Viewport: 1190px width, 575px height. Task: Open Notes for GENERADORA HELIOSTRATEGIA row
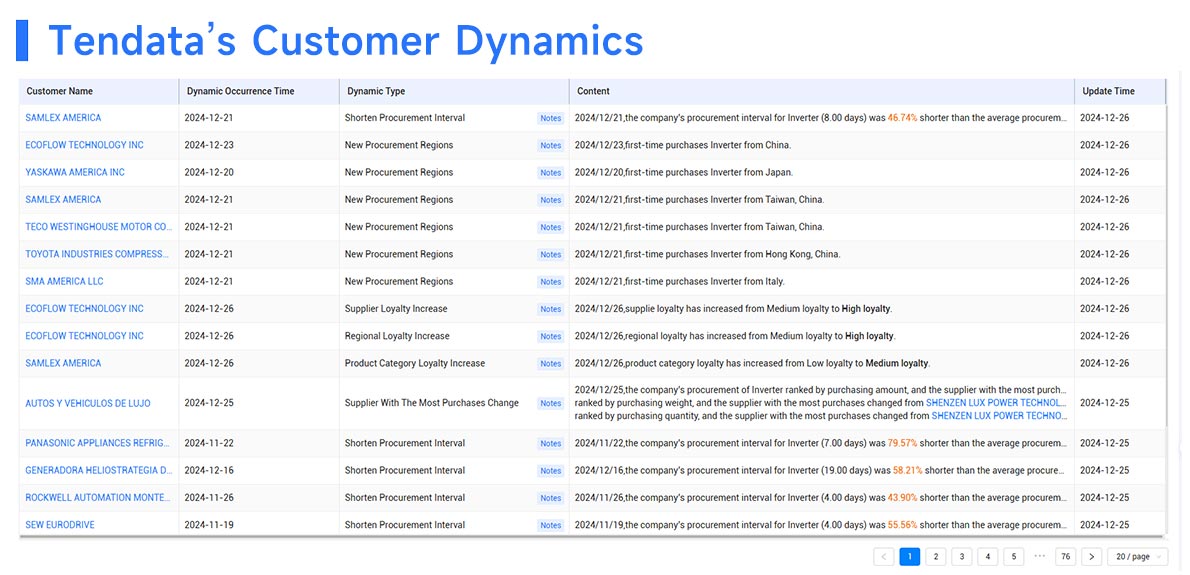pyautogui.click(x=550, y=471)
